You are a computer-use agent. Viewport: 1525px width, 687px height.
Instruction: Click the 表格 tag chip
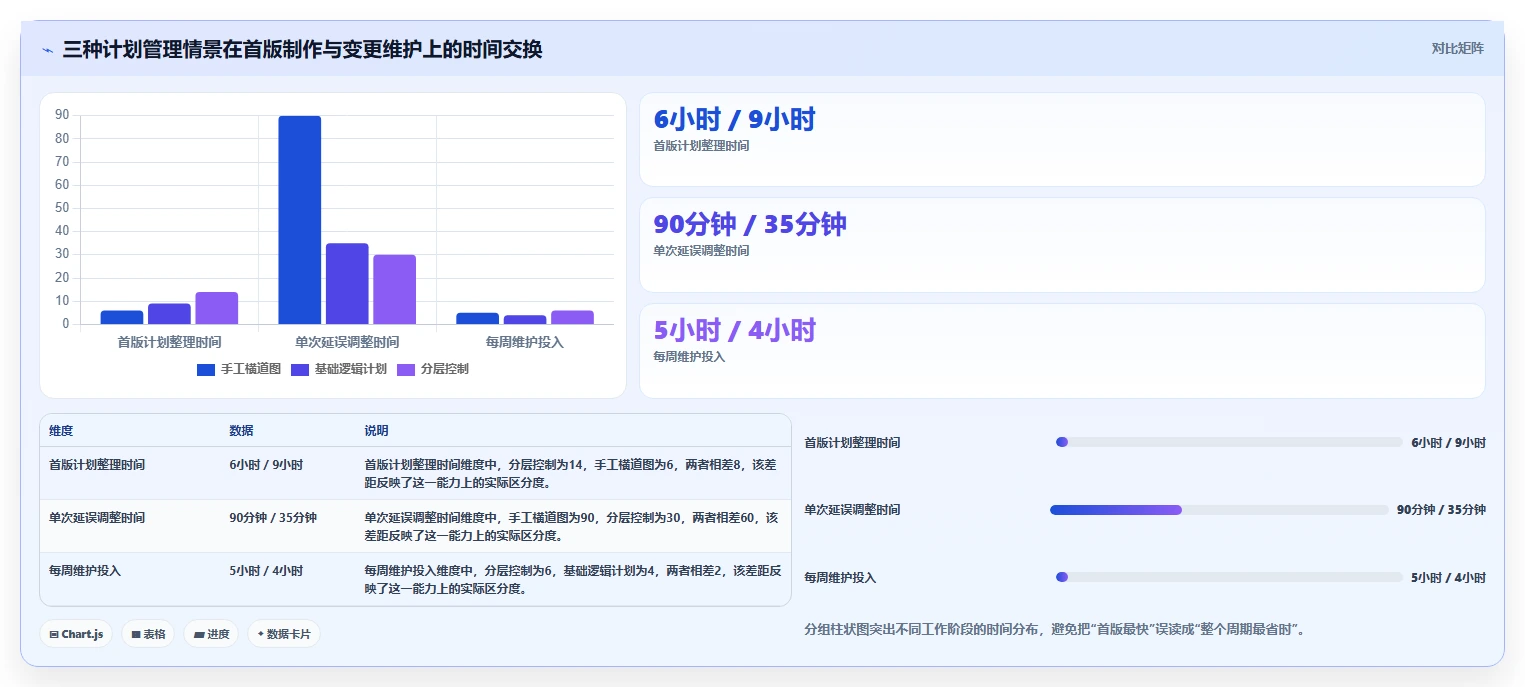tap(148, 634)
